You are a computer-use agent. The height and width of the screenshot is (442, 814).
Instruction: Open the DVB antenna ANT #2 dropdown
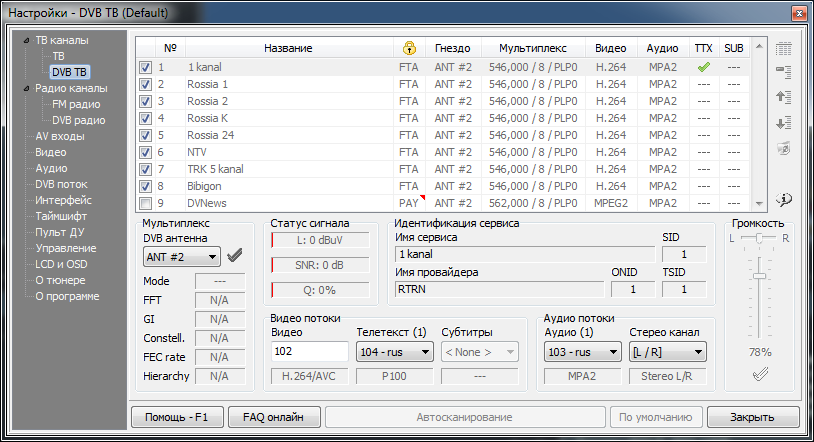182,257
